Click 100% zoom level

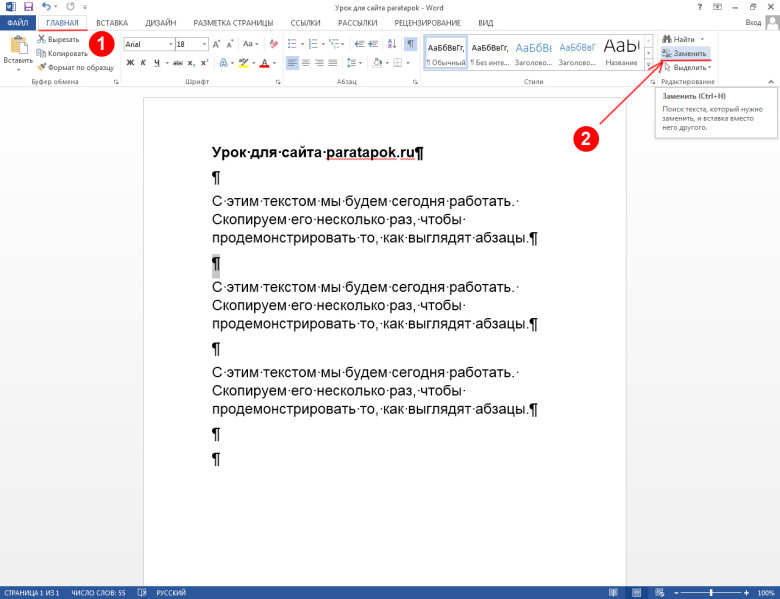[x=766, y=593]
